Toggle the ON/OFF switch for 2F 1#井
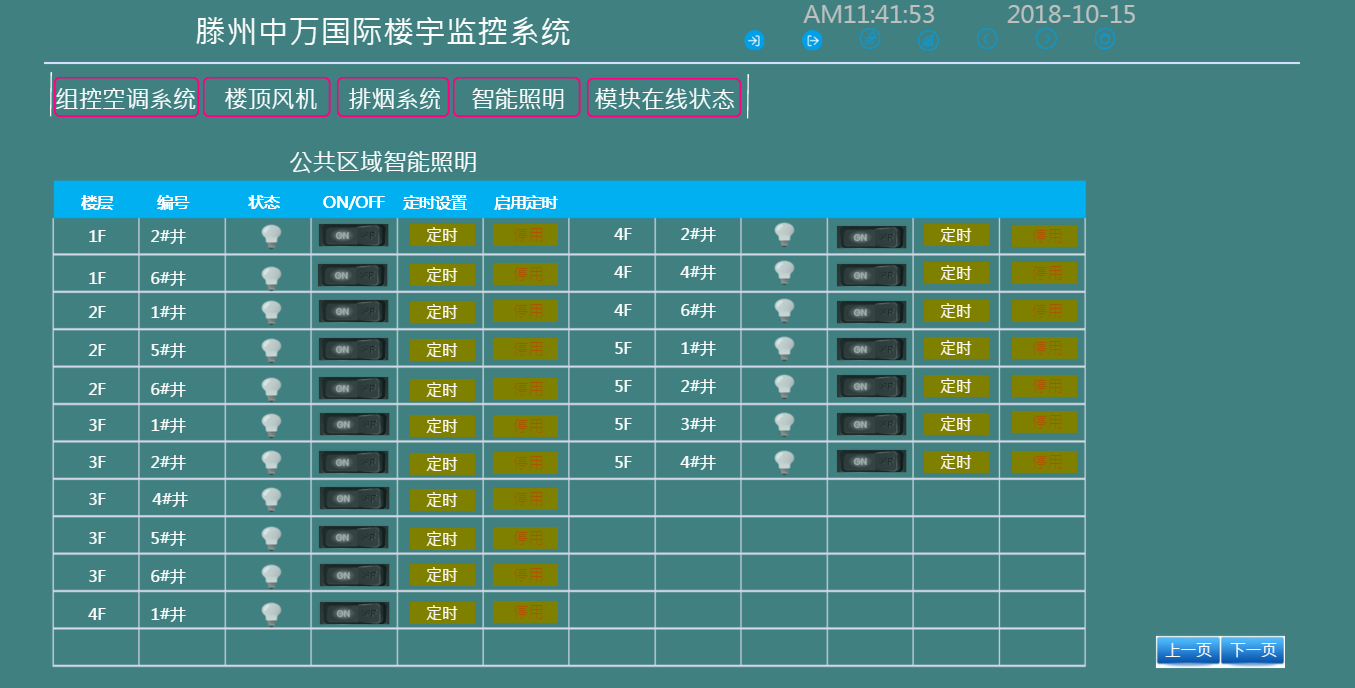The width and height of the screenshot is (1355, 688). pyautogui.click(x=354, y=311)
